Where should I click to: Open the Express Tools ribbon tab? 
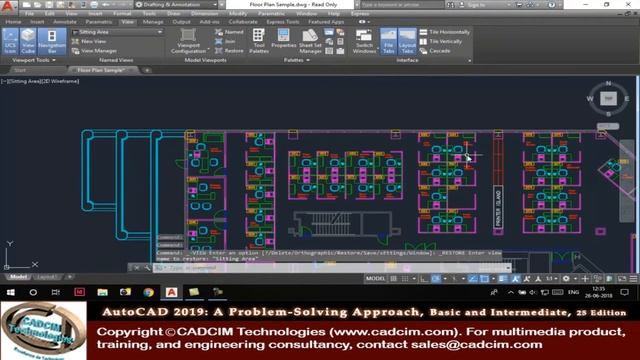click(x=282, y=22)
